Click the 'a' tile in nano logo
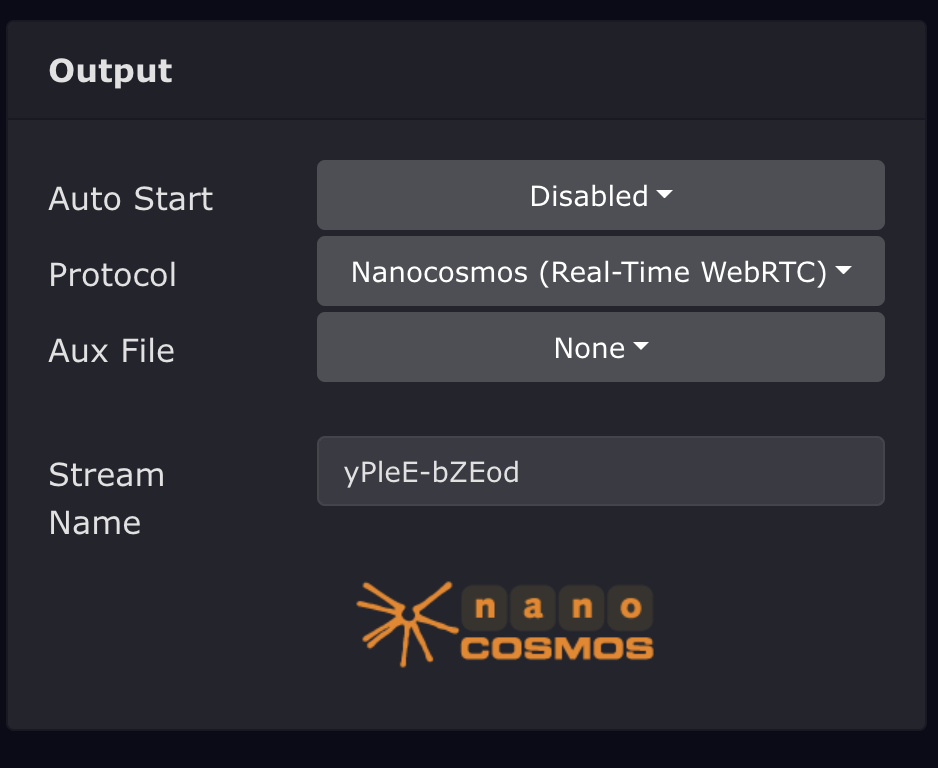The height and width of the screenshot is (768, 938). tap(533, 607)
